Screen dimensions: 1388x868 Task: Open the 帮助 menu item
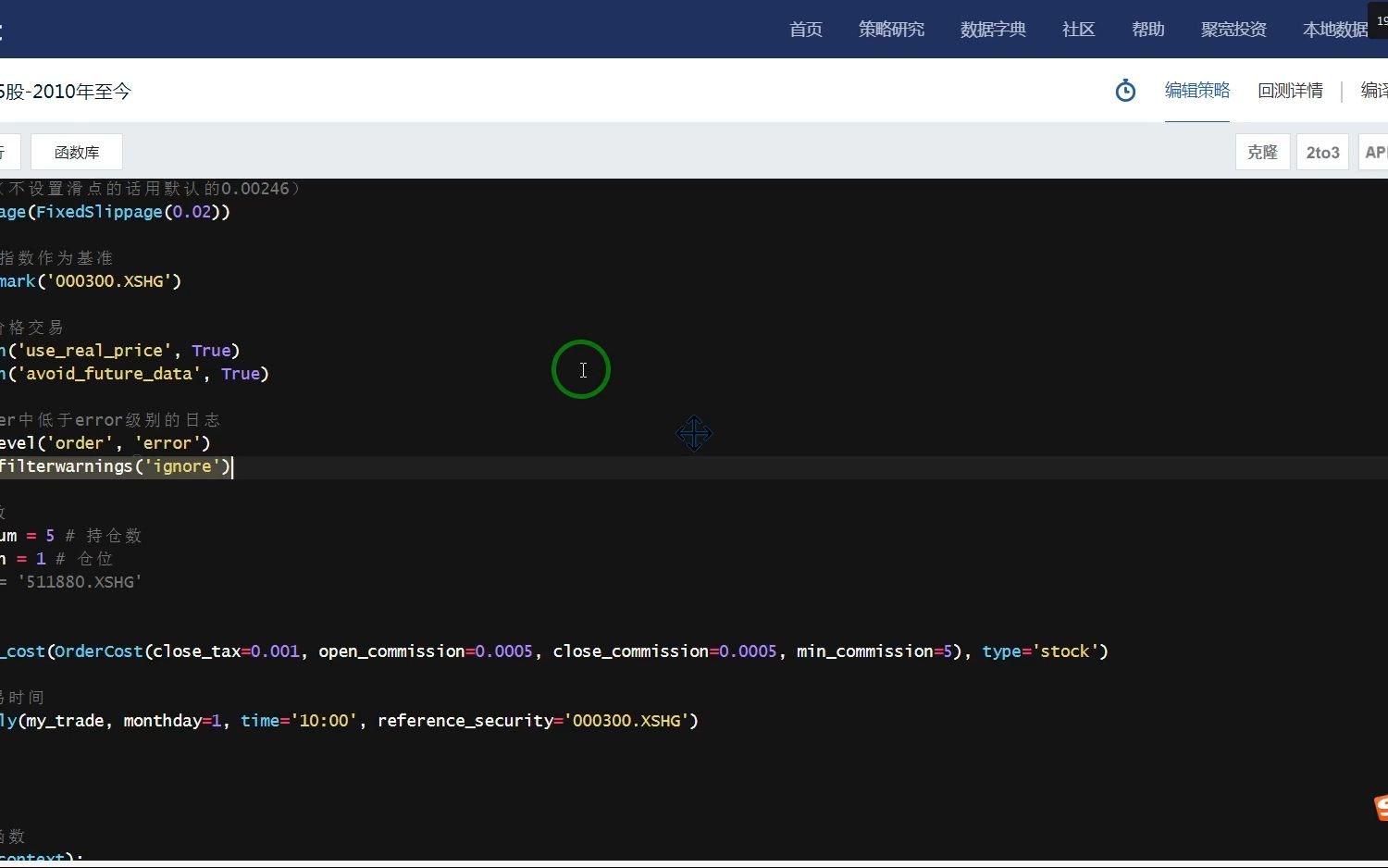click(1148, 30)
